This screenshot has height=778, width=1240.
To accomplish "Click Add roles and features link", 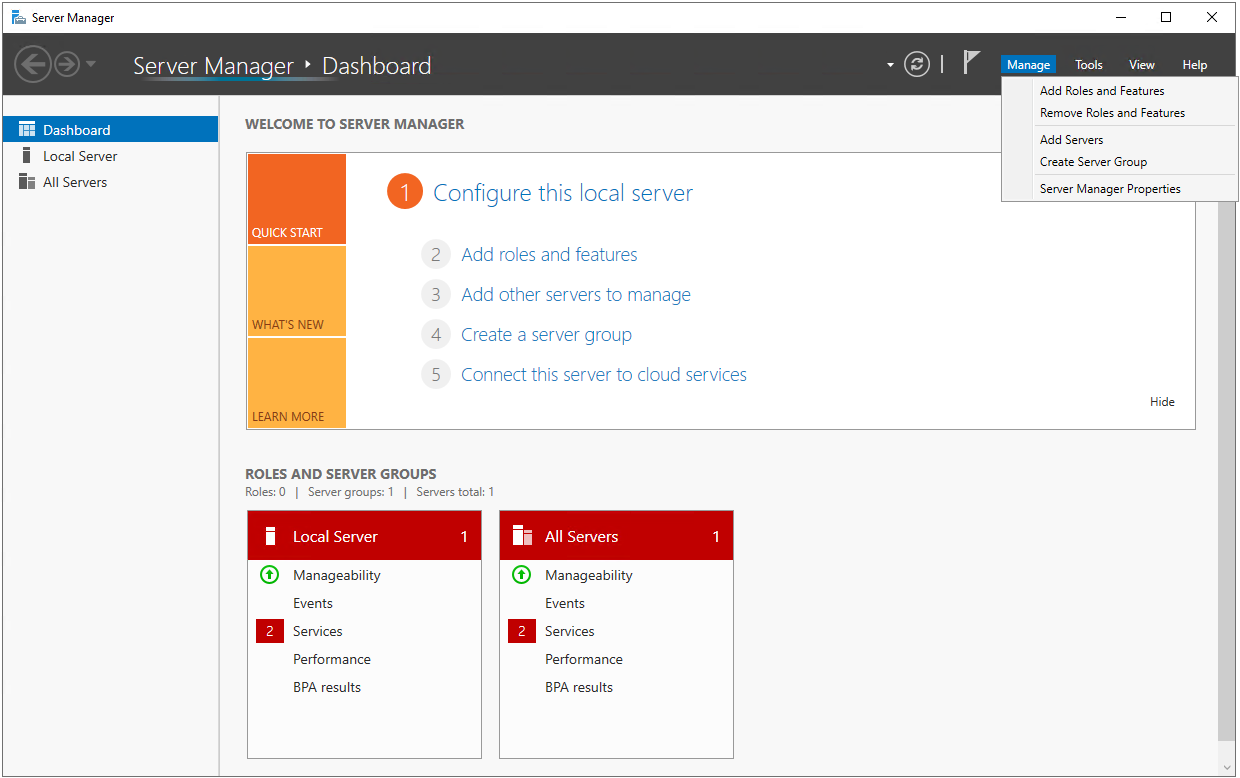I will pyautogui.click(x=549, y=255).
